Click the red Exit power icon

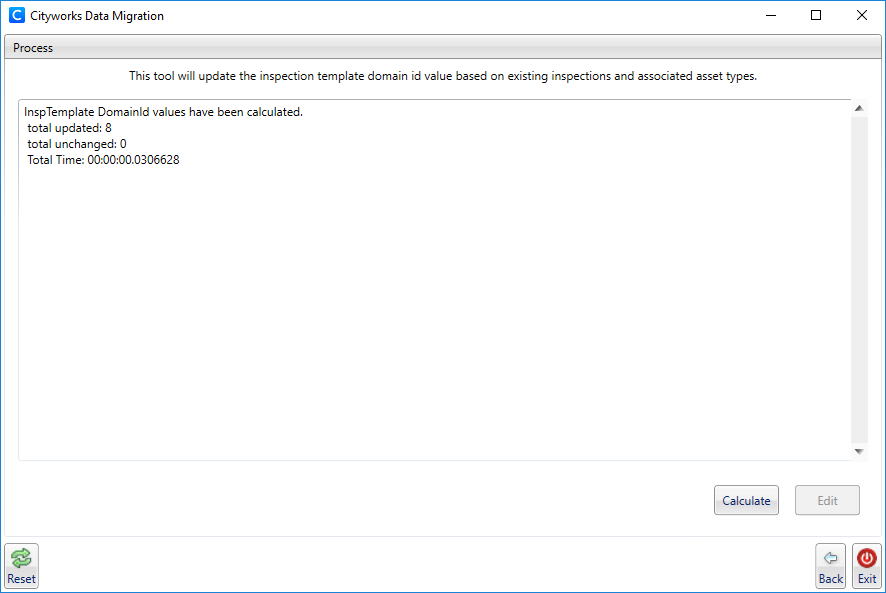(x=866, y=559)
